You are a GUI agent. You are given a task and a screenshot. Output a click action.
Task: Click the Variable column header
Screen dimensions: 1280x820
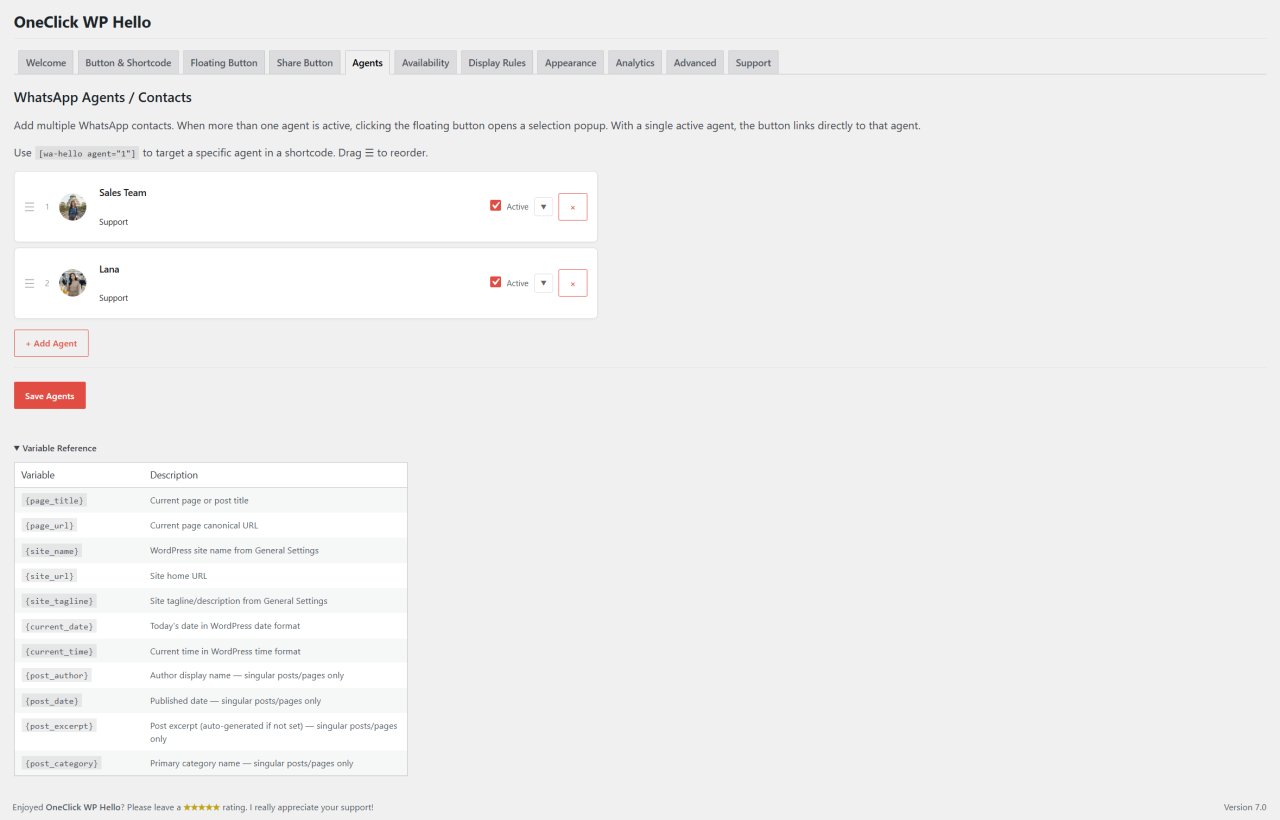coord(38,475)
